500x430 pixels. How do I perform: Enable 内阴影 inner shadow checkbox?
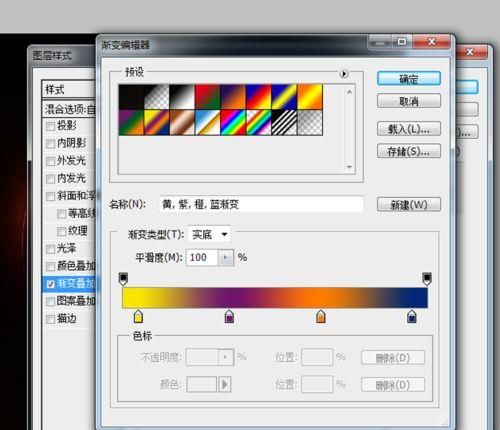50,144
